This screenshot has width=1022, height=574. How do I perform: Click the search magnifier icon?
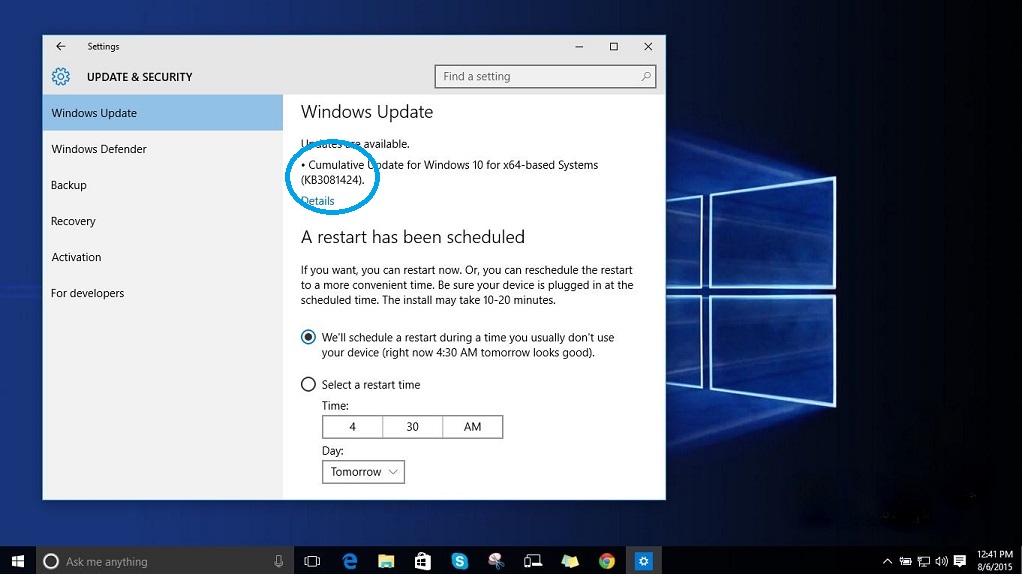click(645, 76)
